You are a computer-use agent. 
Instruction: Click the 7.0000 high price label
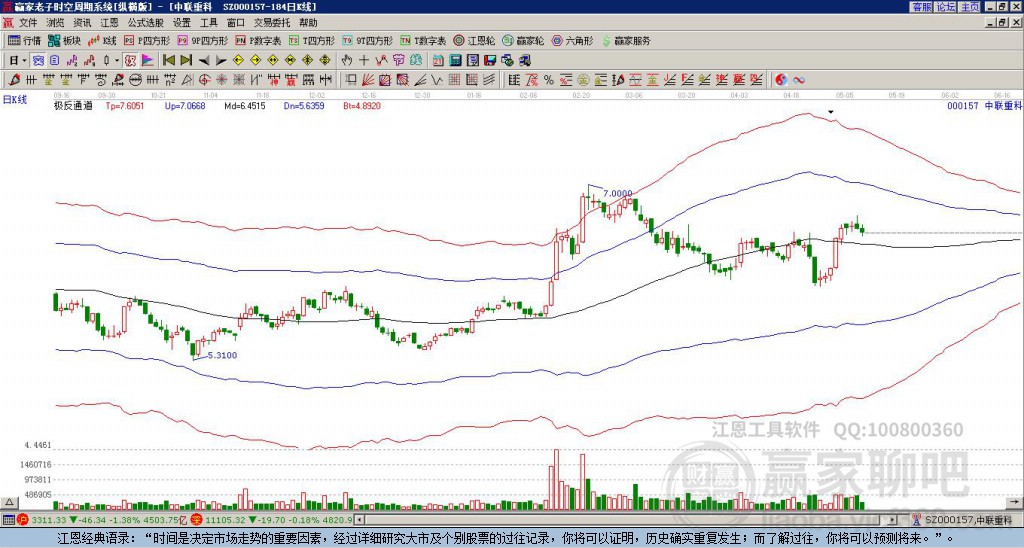point(617,193)
